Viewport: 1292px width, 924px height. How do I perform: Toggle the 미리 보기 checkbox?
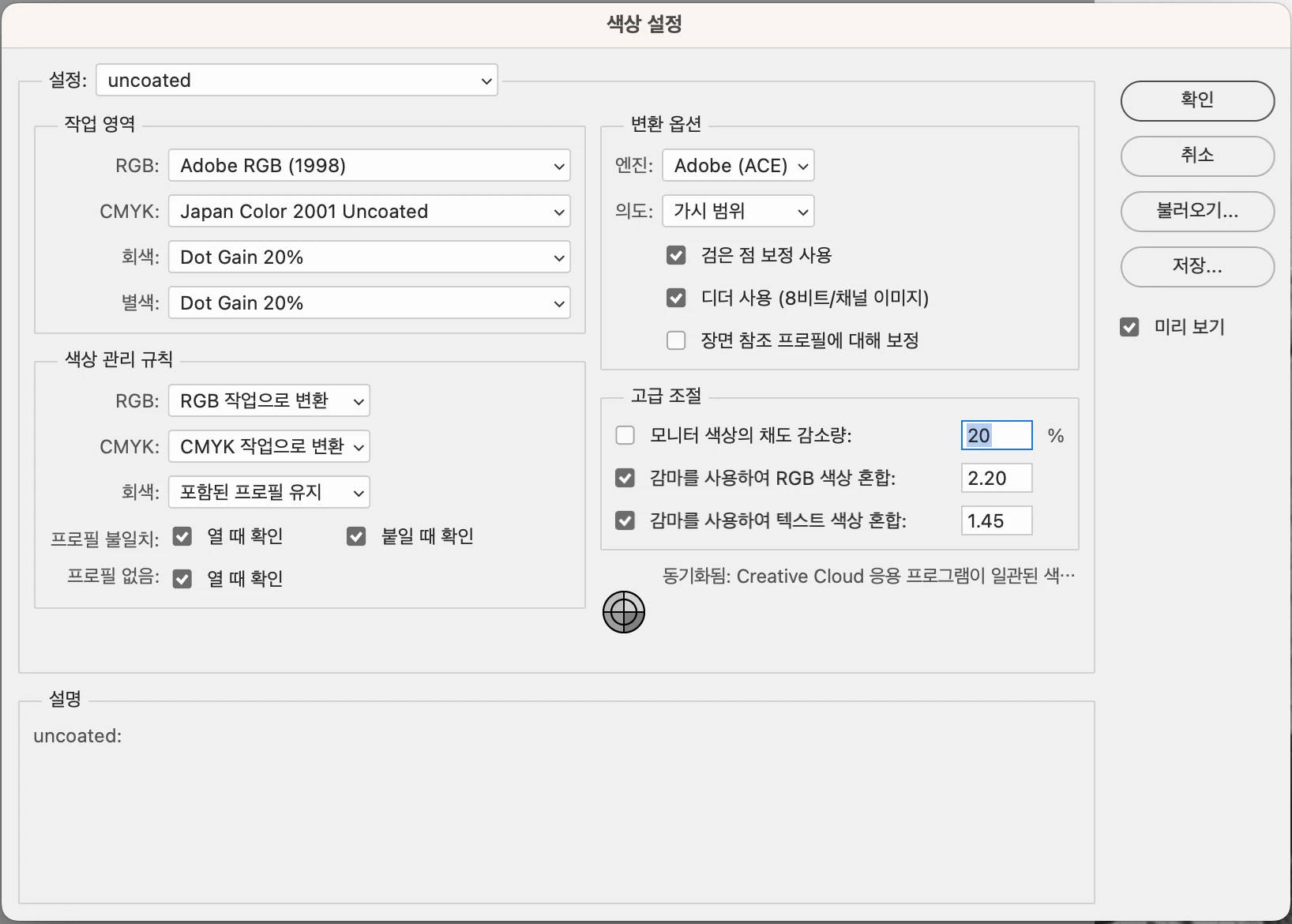(1129, 327)
